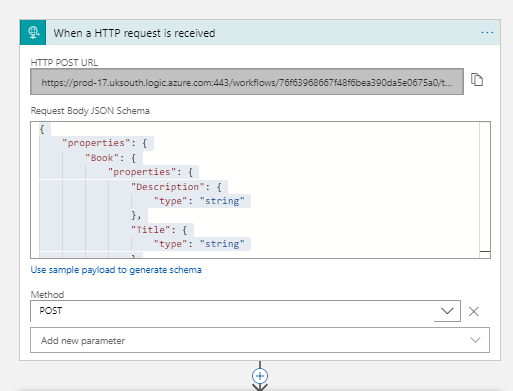This screenshot has width=513, height=391.
Task: Click the Request Body JSON Schema label
Action: (x=90, y=111)
